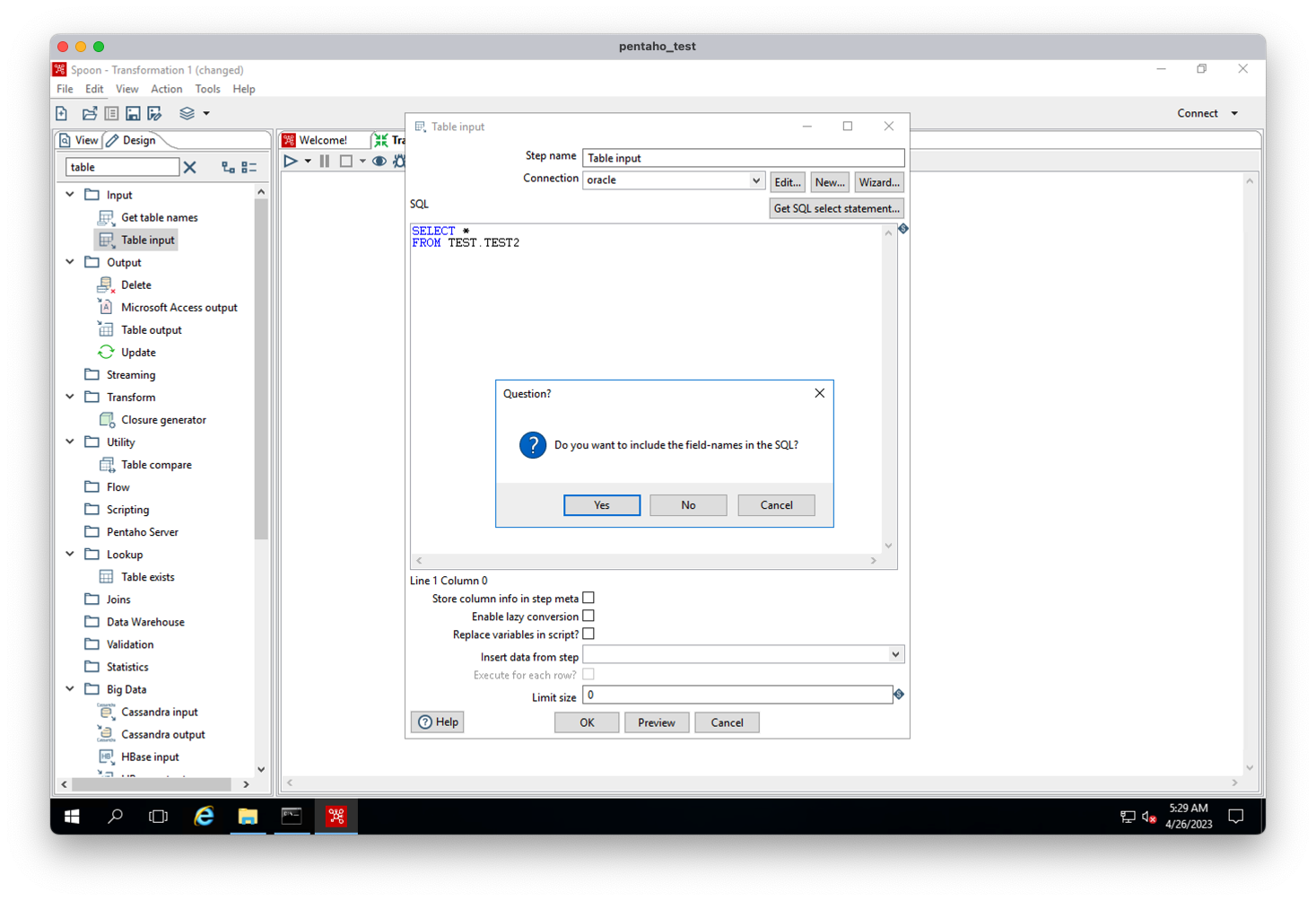The width and height of the screenshot is (1316, 901).
Task: Run the transformation with play icon
Action: pyautogui.click(x=291, y=162)
